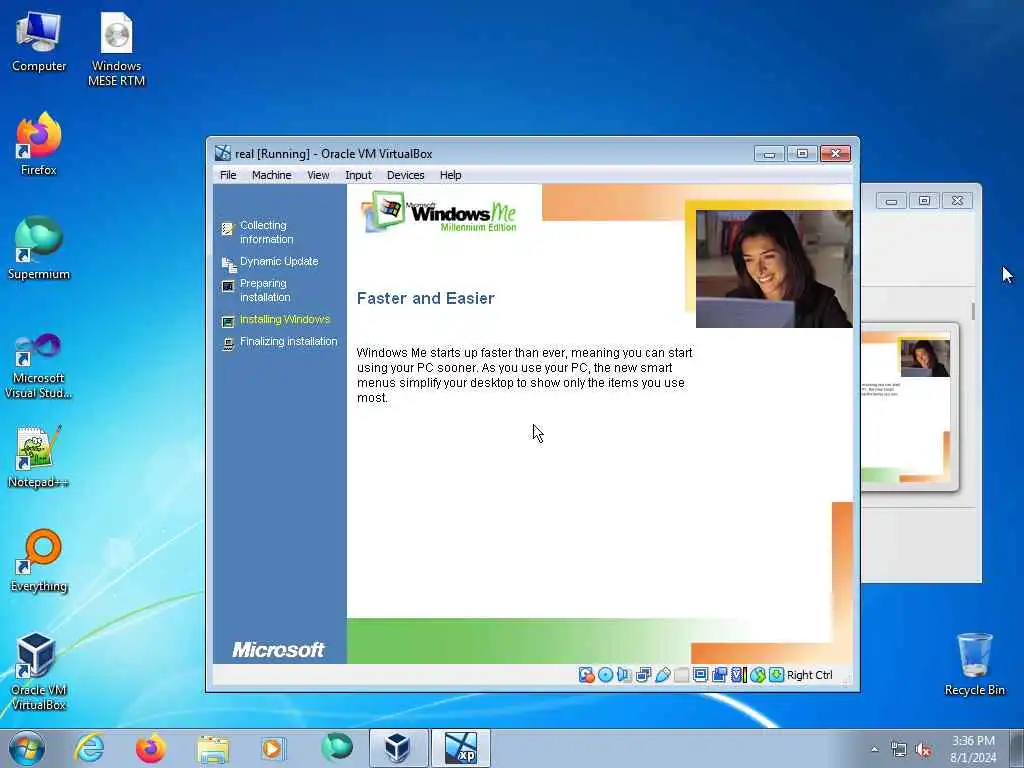Maximize the background window

click(924, 200)
